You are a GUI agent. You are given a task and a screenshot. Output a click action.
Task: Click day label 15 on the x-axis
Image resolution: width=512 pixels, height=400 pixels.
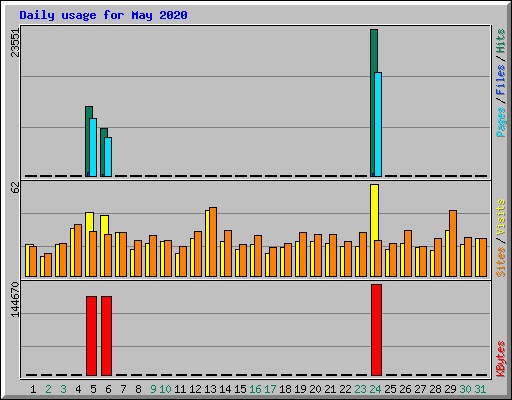pos(240,389)
